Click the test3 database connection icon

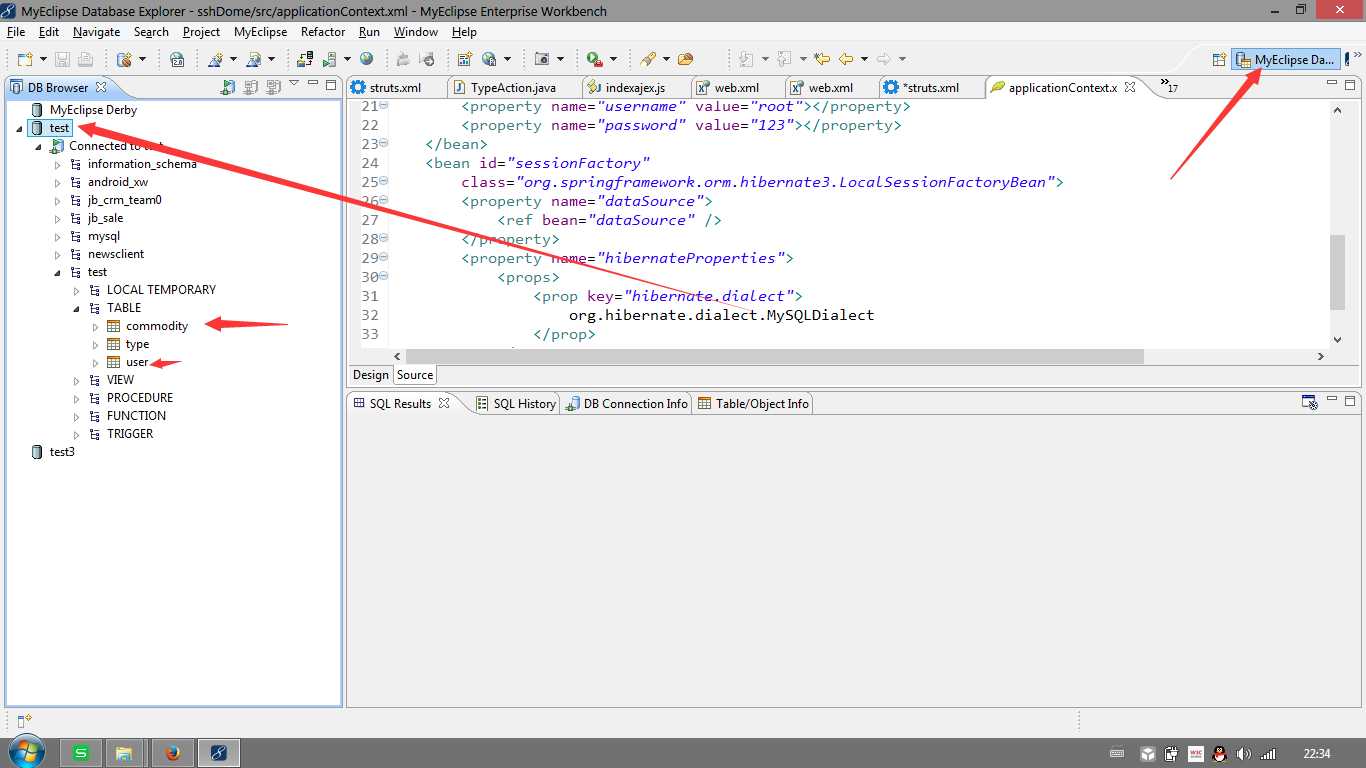point(37,452)
